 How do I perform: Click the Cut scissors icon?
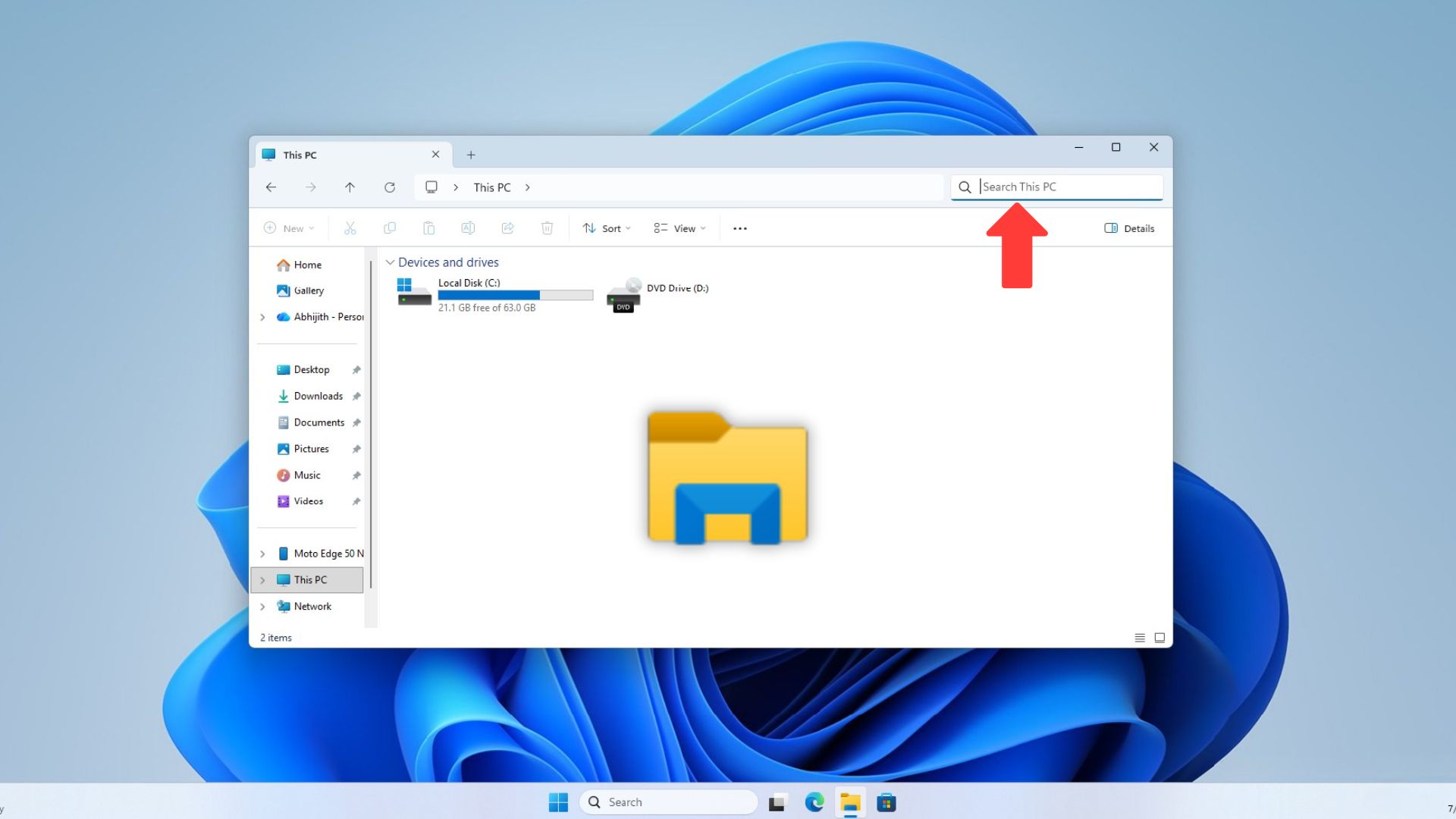(x=350, y=228)
